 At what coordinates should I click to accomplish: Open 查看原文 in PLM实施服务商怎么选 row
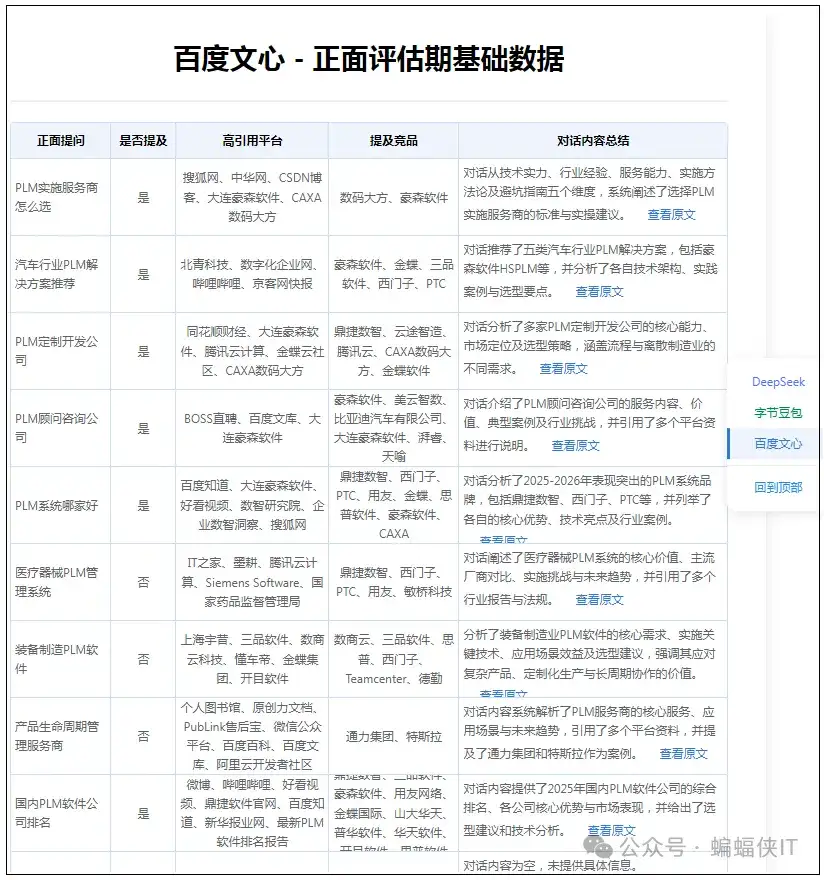[671, 214]
